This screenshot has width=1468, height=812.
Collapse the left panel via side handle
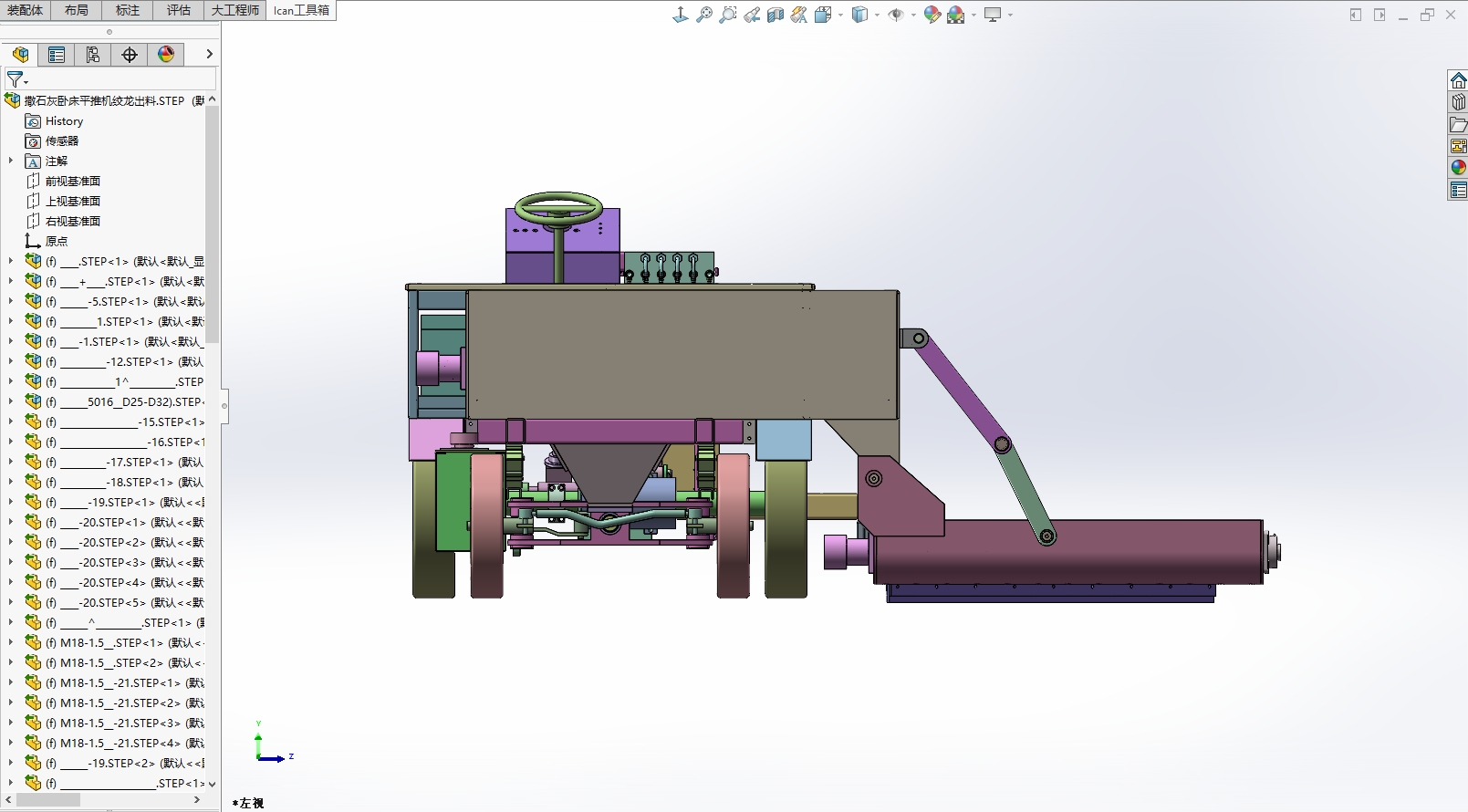pyautogui.click(x=224, y=407)
